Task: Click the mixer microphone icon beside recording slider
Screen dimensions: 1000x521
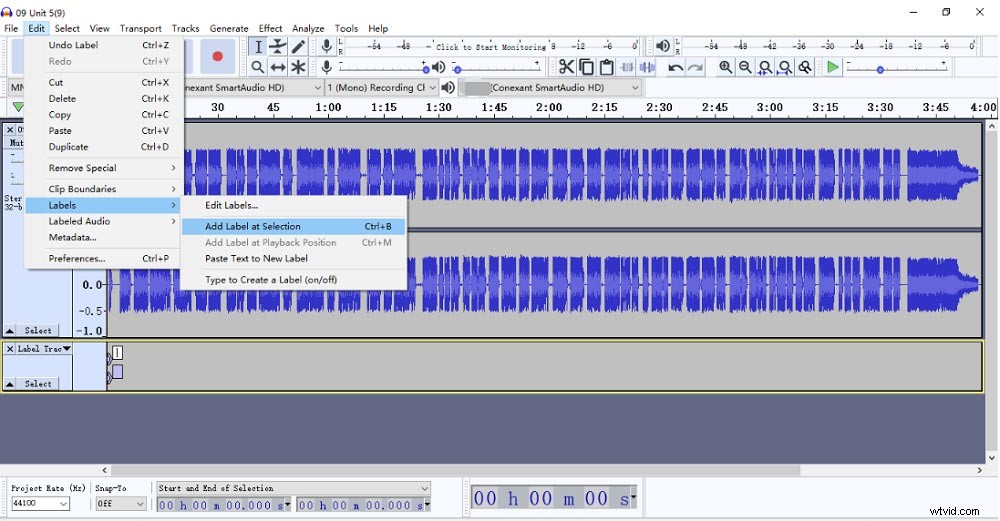Action: click(327, 67)
